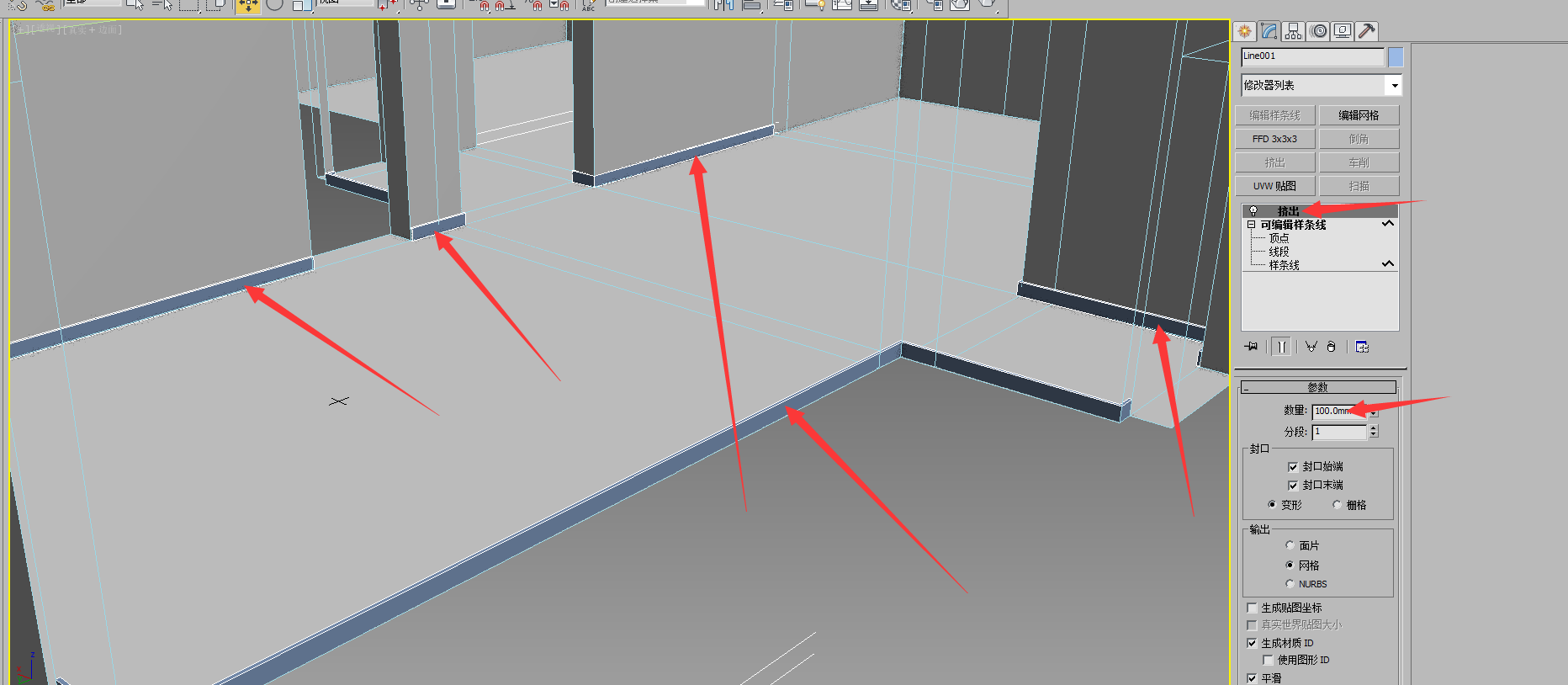
Task: Activate the Select and Rotate tool
Action: [x=274, y=4]
